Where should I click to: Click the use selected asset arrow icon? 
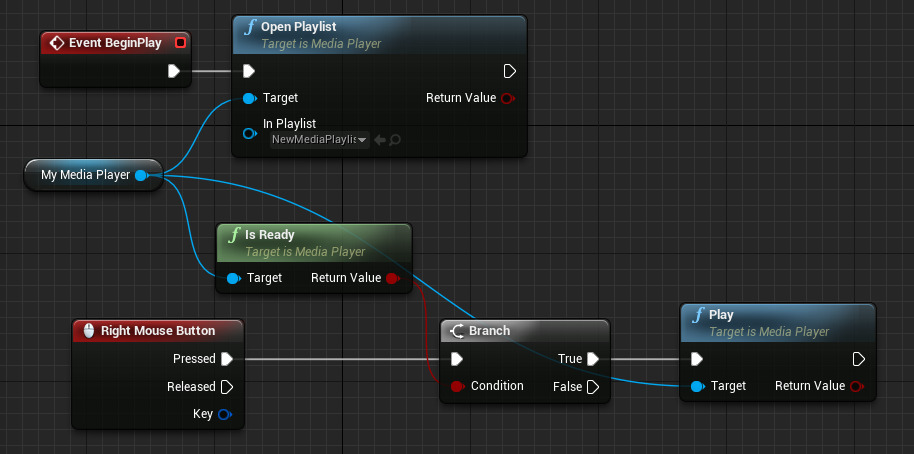pos(380,140)
